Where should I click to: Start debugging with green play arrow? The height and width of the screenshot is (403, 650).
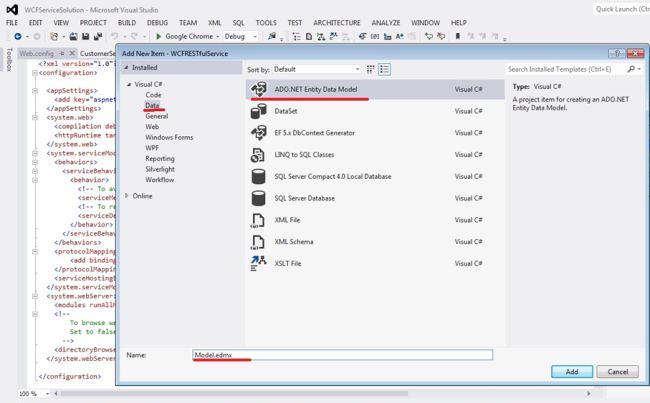click(x=158, y=36)
